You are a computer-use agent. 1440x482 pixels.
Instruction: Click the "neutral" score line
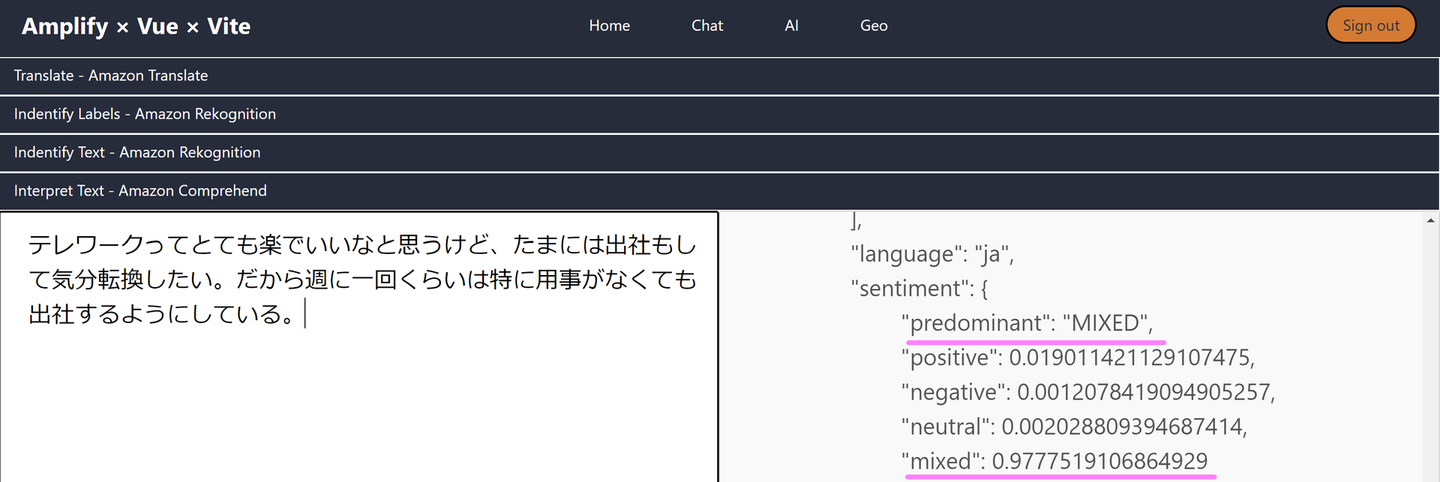coord(1075,427)
